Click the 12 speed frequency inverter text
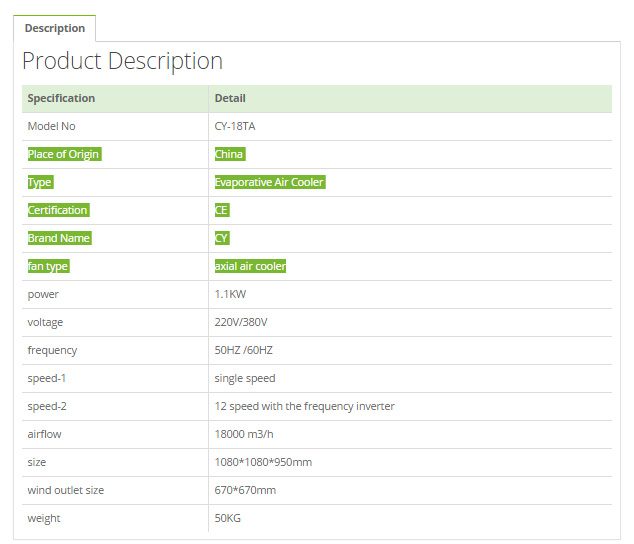This screenshot has width=634, height=544. 304,406
